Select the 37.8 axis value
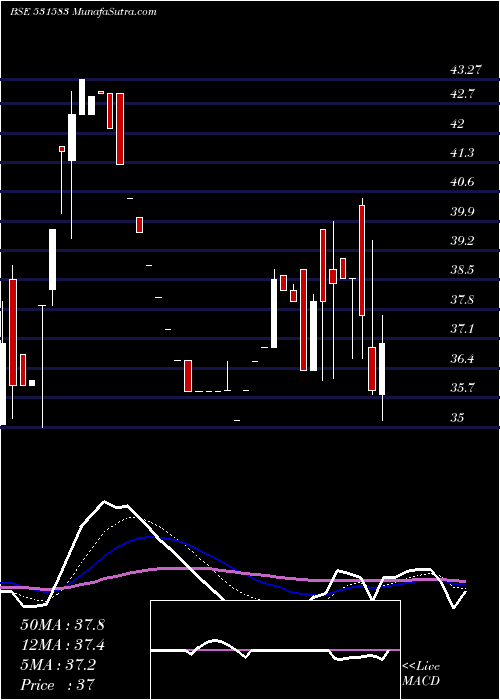The image size is (500, 700). (463, 300)
